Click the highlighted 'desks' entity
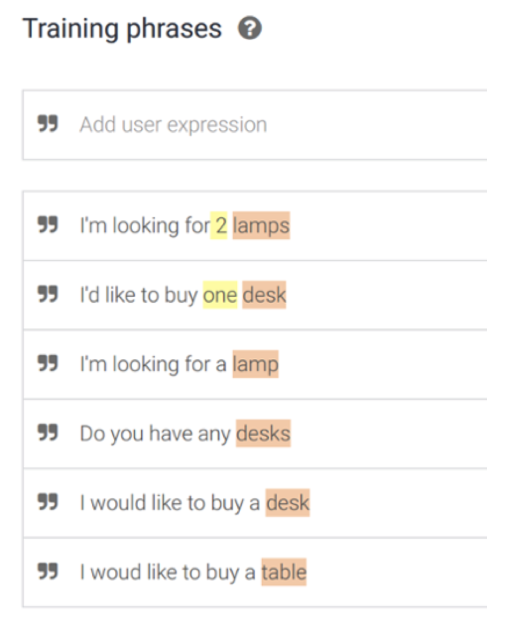 click(263, 433)
